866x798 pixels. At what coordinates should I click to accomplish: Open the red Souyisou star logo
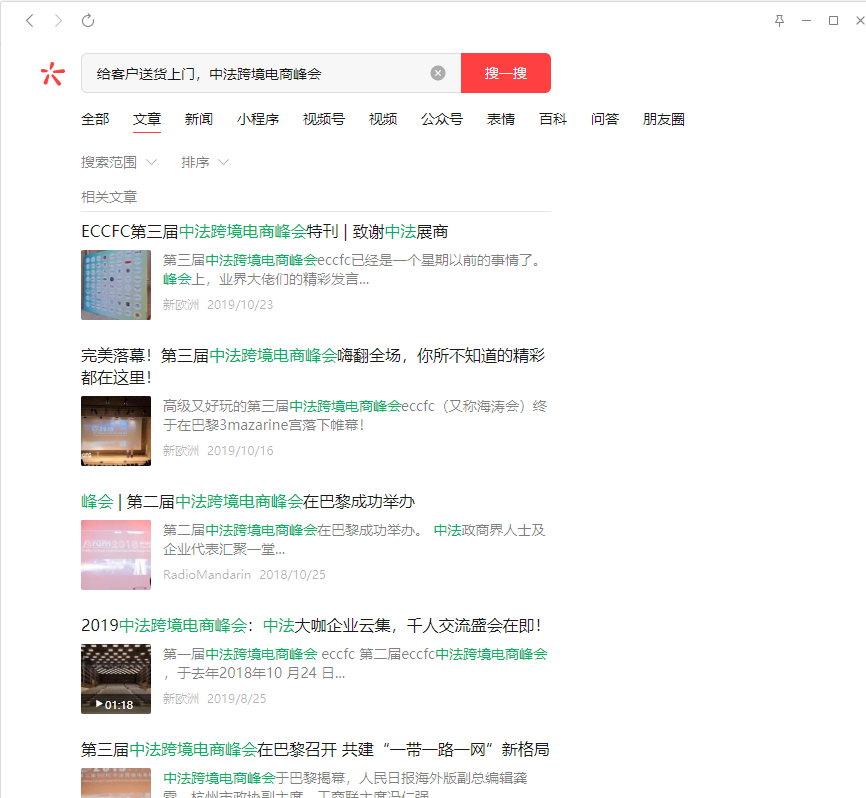click(52, 73)
